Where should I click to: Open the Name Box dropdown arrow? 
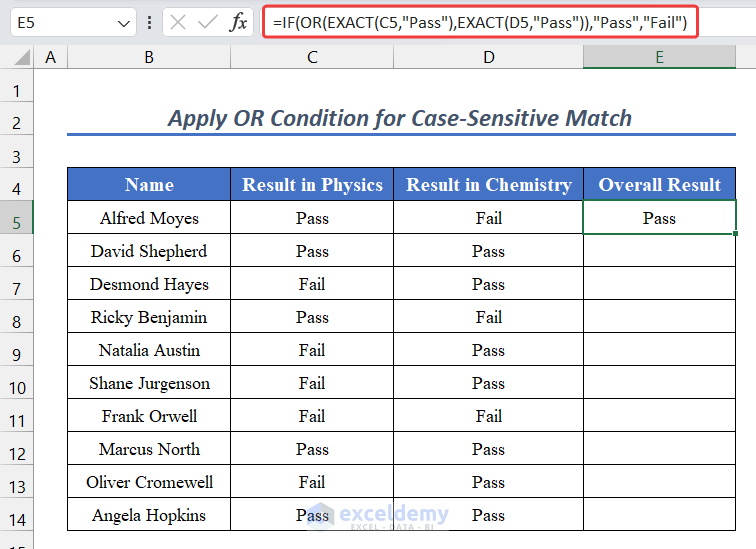point(123,22)
